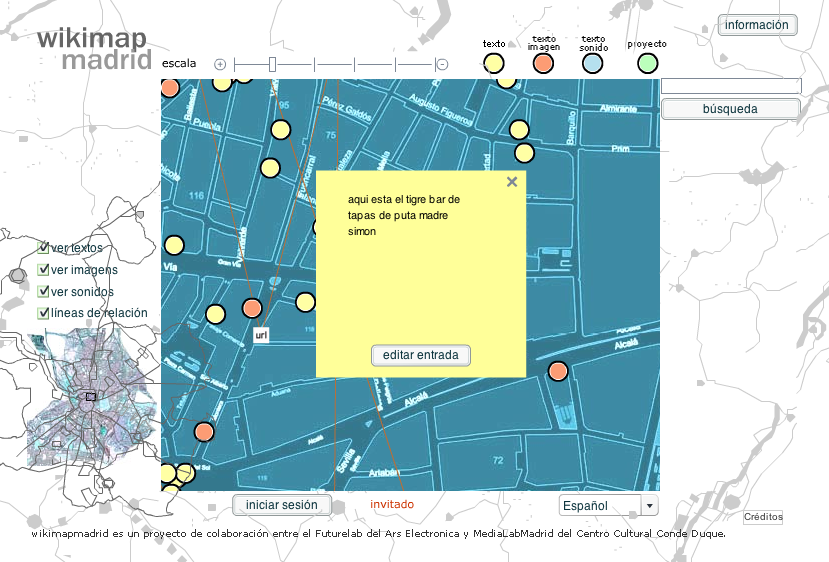Click the url label on the map
This screenshot has height=562, width=829.
click(261, 335)
